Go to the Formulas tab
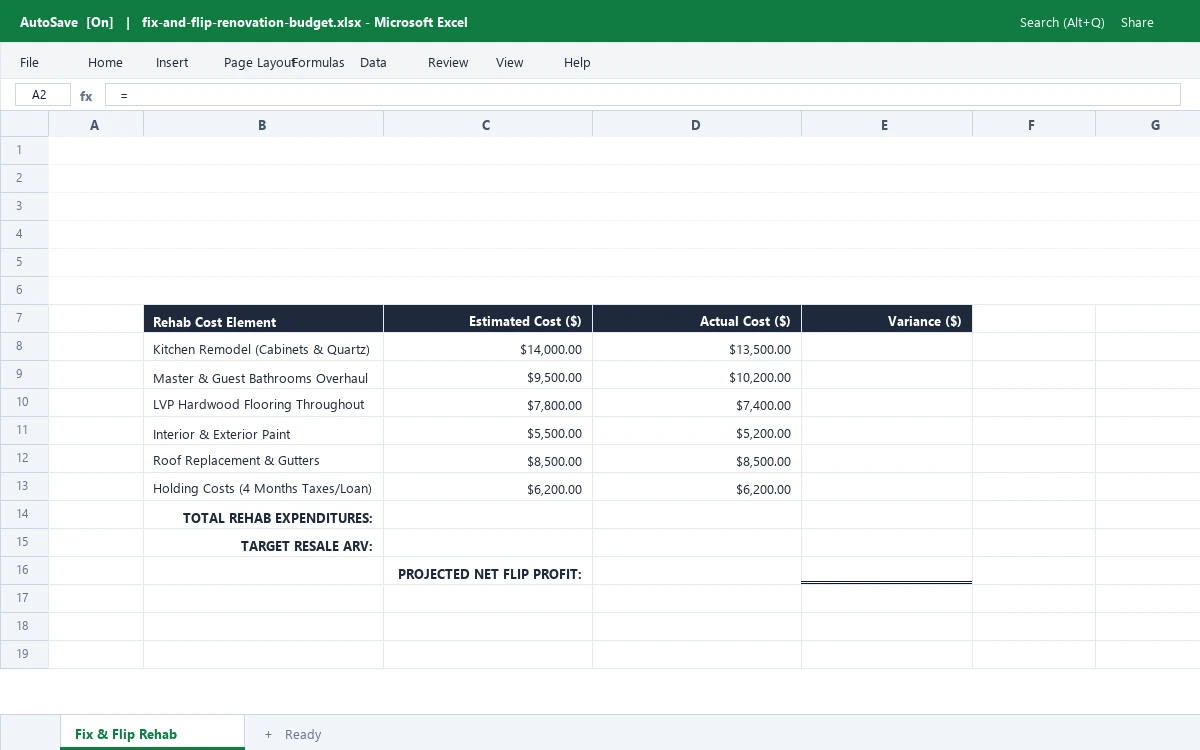The height and width of the screenshot is (750, 1200). tap(318, 62)
